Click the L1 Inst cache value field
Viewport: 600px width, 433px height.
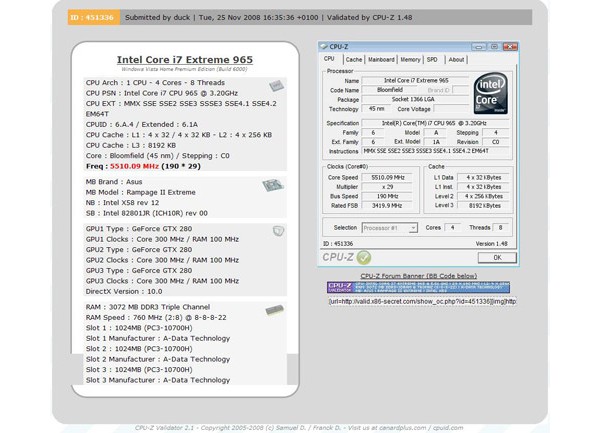click(x=484, y=187)
